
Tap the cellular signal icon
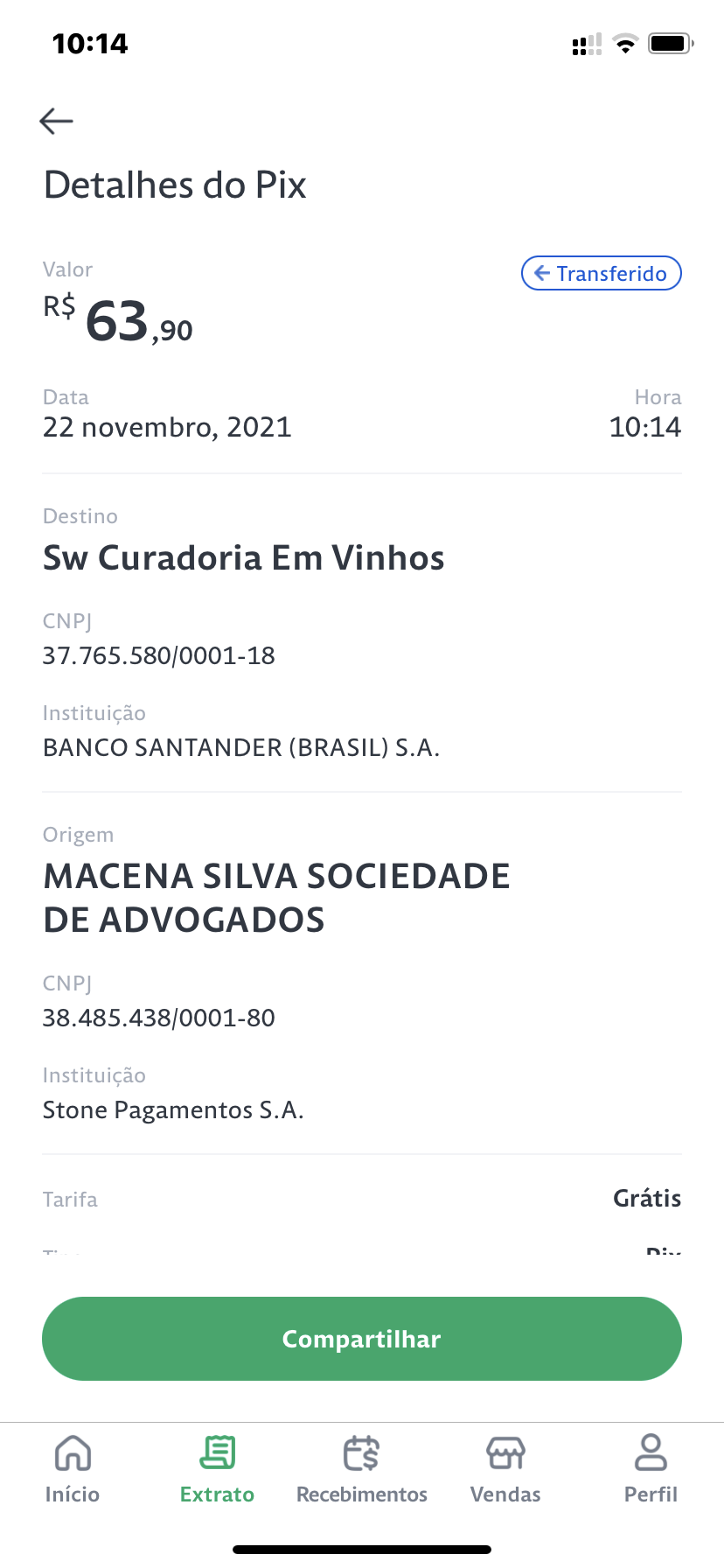click(x=587, y=45)
